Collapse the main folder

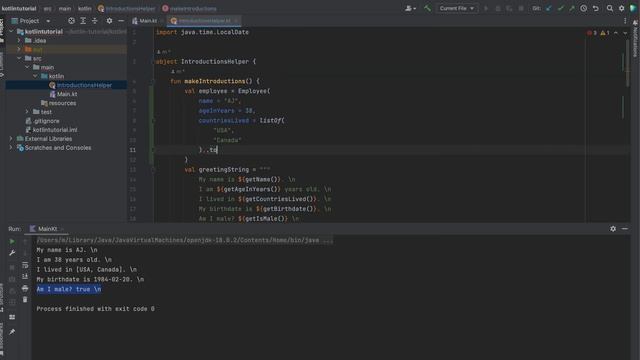click(27, 67)
